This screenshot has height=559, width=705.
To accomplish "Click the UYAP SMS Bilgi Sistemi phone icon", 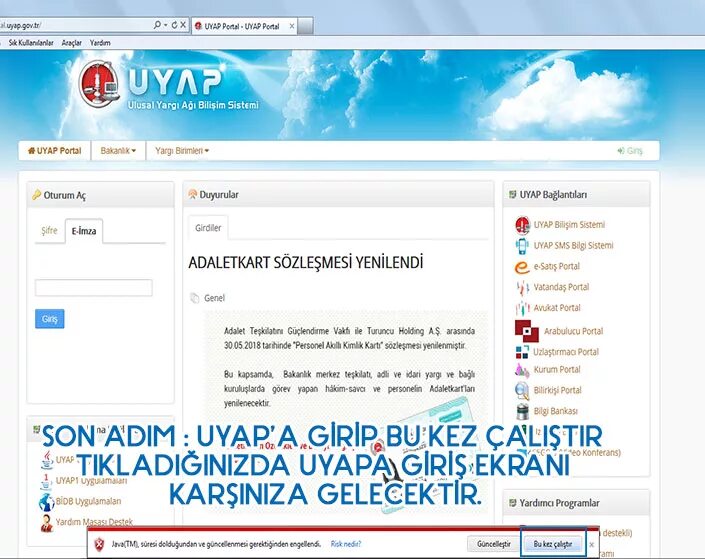I will tap(522, 246).
